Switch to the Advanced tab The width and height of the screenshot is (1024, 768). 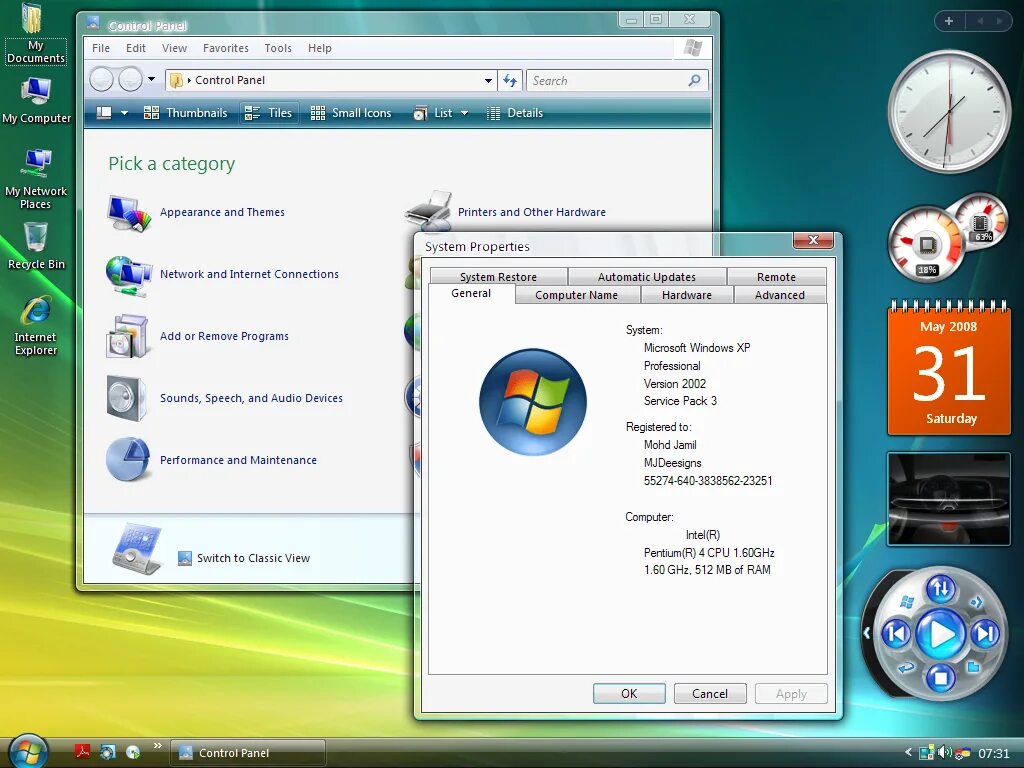[779, 295]
